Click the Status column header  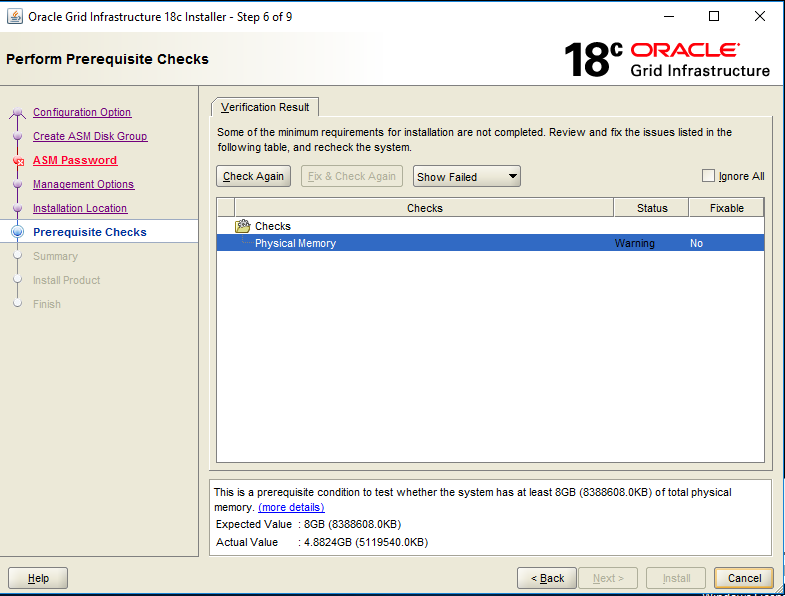[x=652, y=208]
